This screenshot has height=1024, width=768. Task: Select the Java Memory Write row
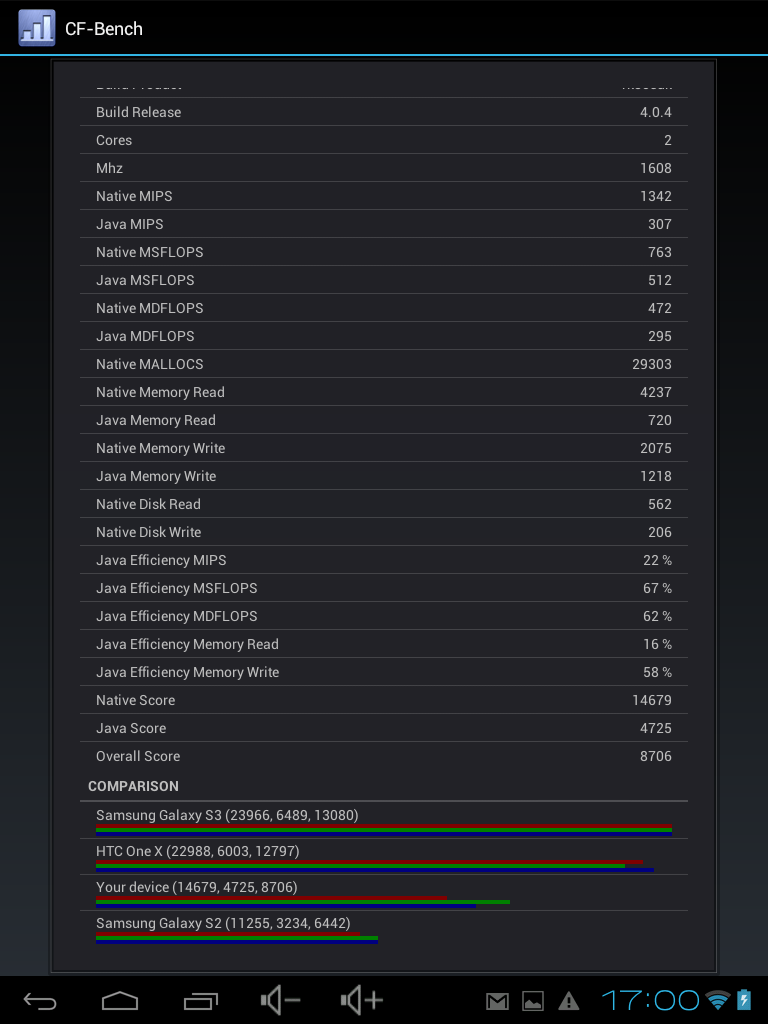(384, 477)
